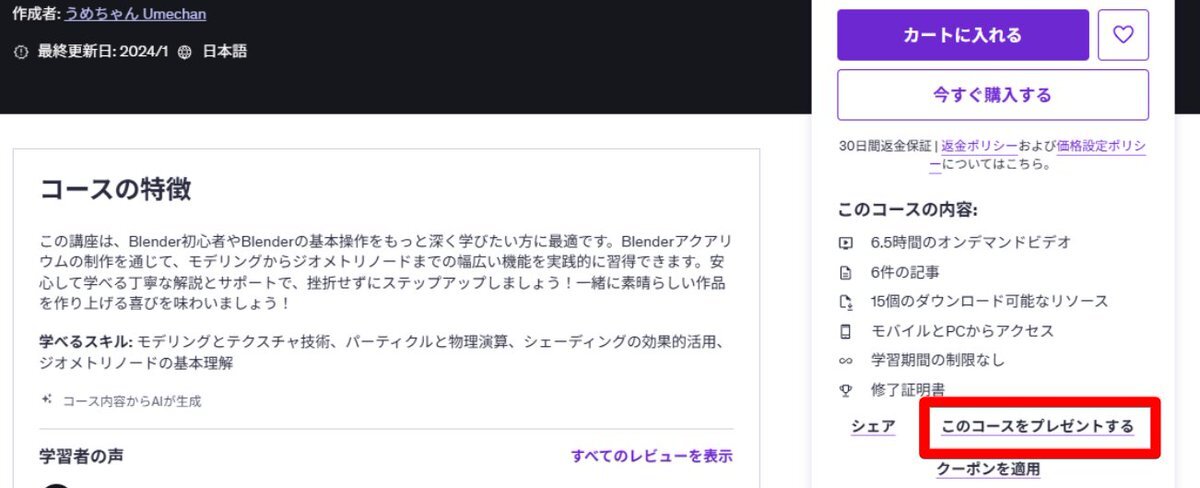Click the mobile device access icon
Viewport: 1200px width, 488px height.
[x=846, y=331]
